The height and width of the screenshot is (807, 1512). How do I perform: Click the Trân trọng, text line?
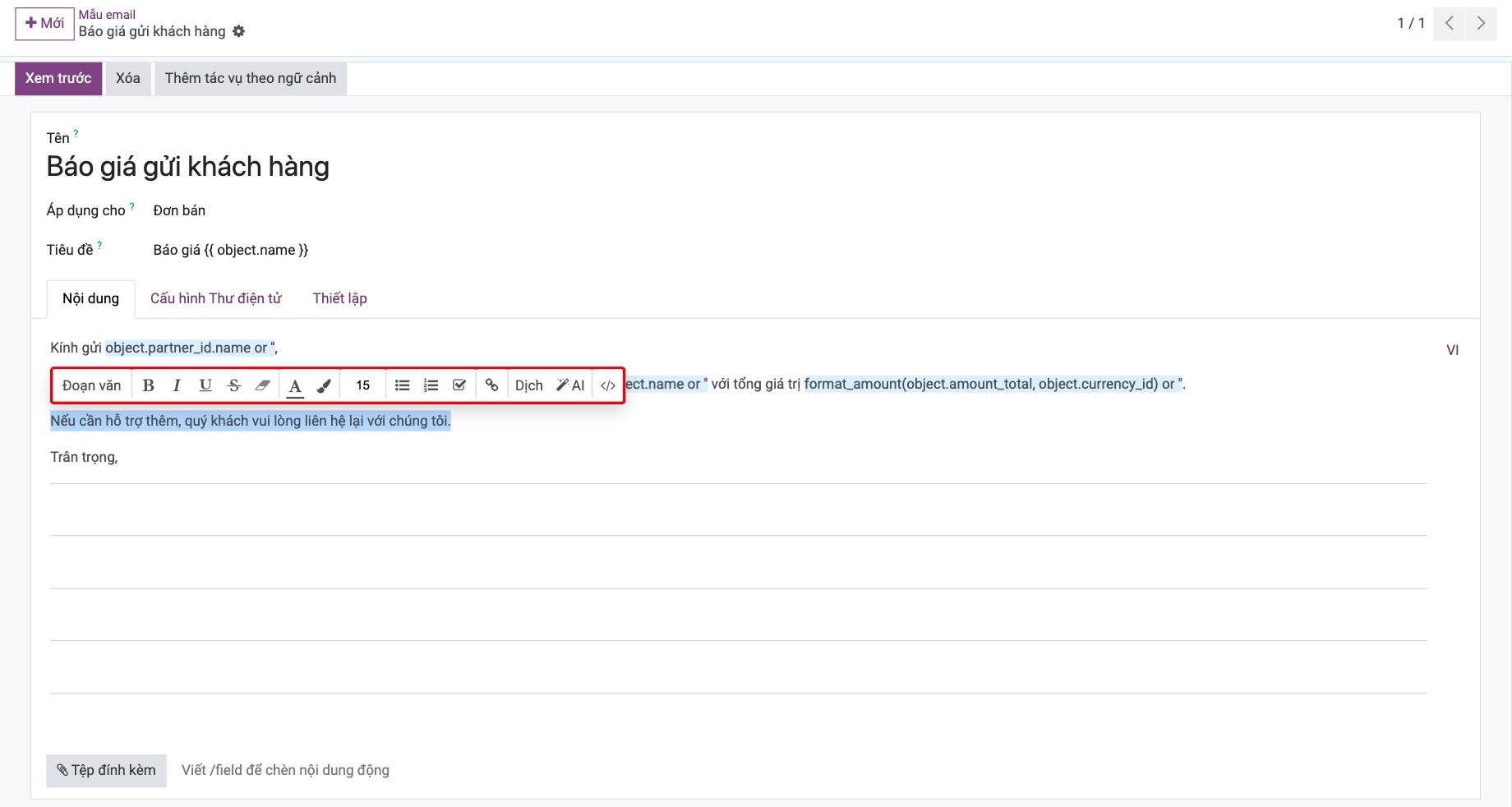click(84, 457)
